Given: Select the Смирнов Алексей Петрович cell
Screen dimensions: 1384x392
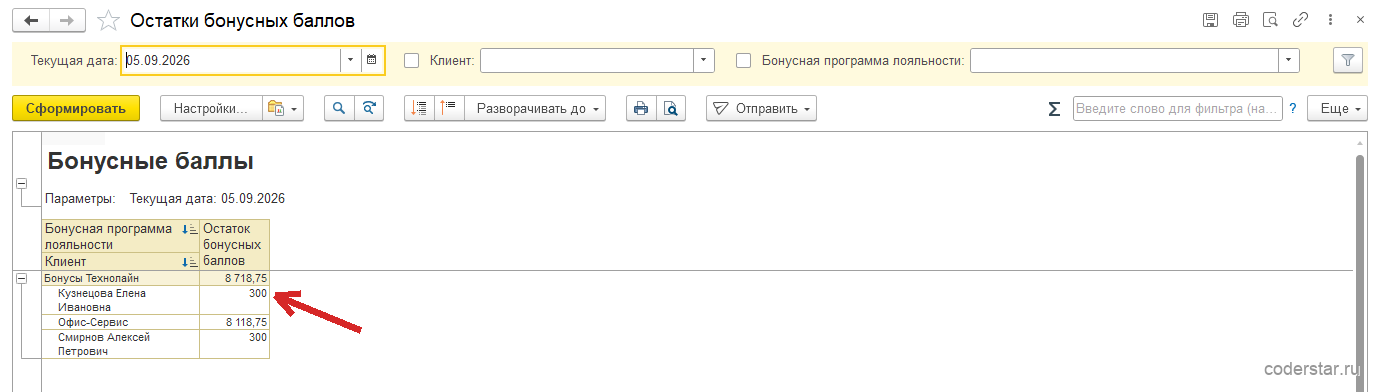Looking at the screenshot, I should point(121,345).
